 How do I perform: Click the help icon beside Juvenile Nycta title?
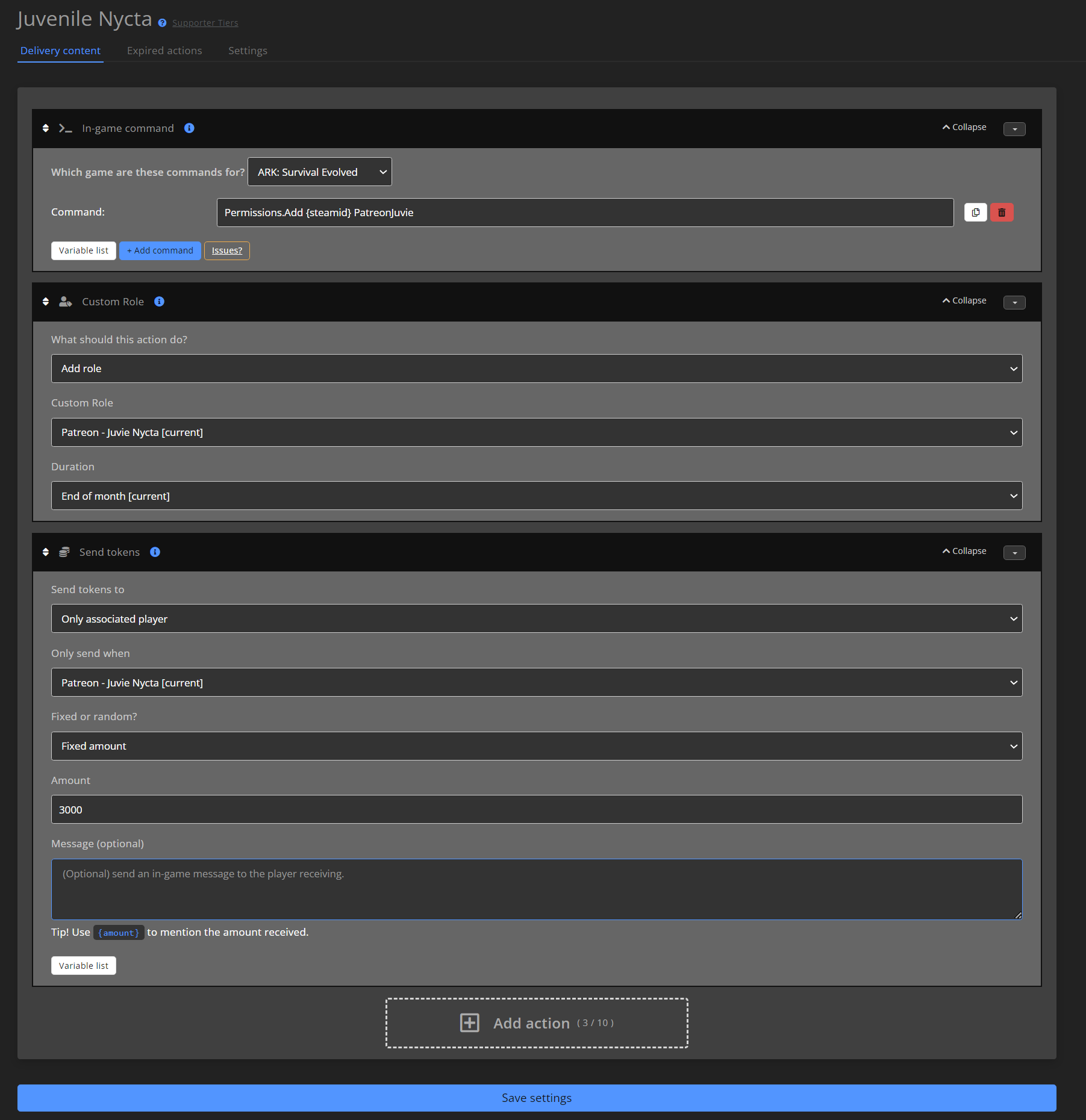point(161,23)
